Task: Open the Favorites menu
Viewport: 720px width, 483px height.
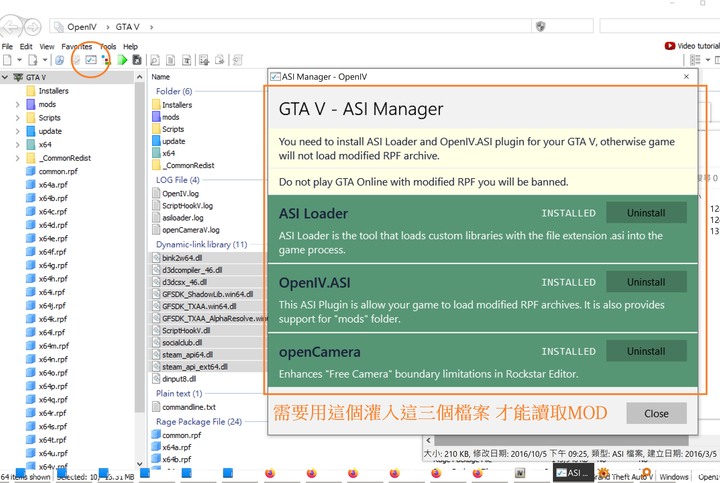Action: click(x=77, y=46)
